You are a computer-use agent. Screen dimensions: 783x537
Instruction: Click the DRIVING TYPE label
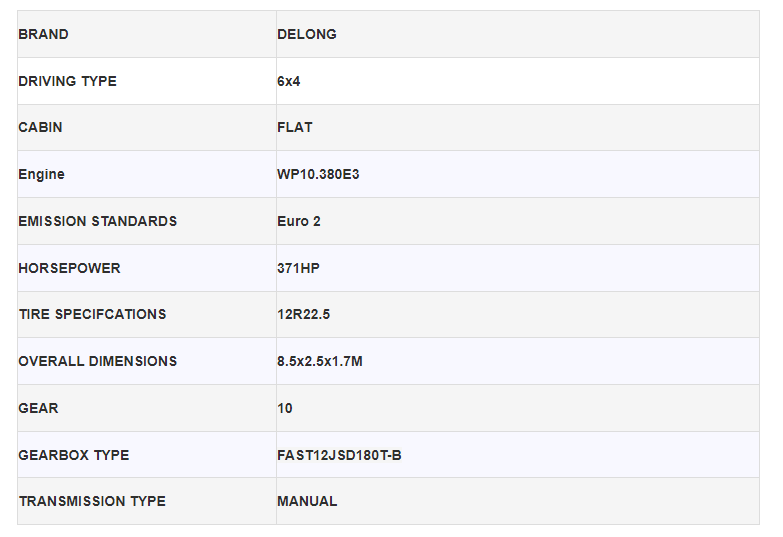67,81
